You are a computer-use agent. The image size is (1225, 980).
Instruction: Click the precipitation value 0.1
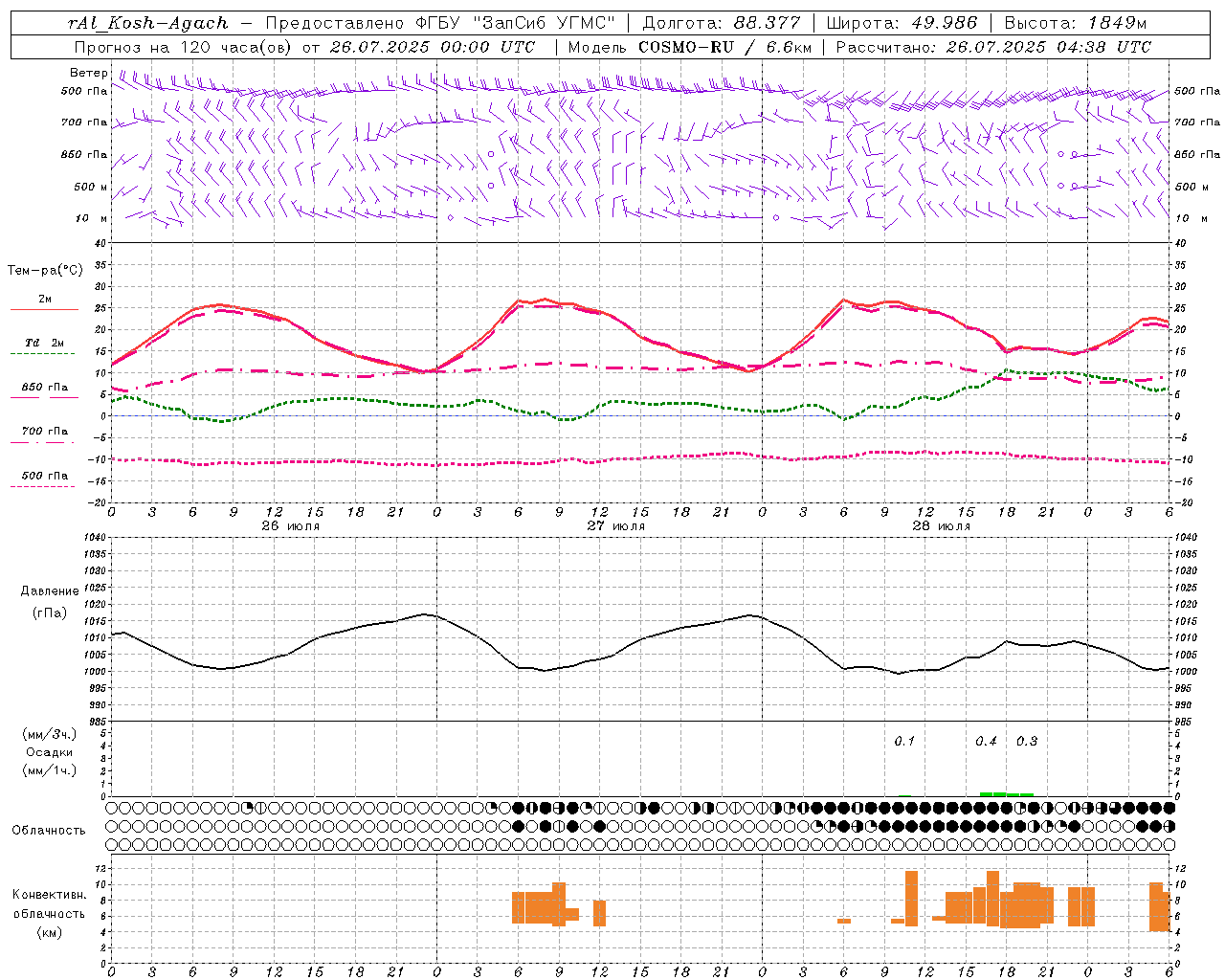coord(904,742)
